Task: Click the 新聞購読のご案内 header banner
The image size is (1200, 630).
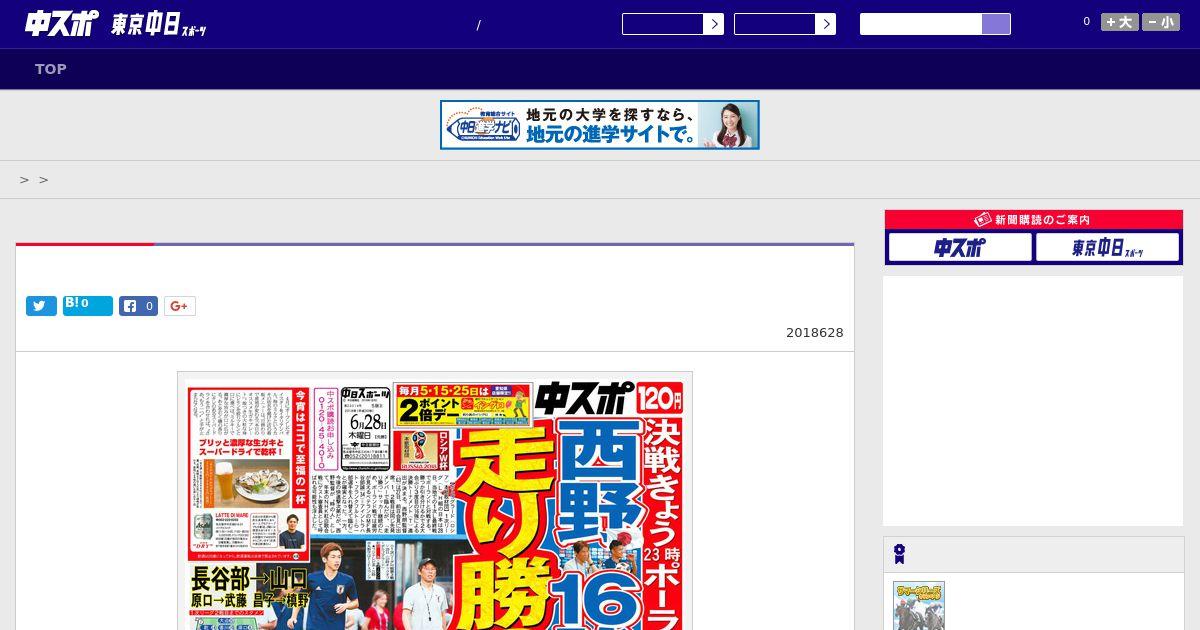Action: point(1034,220)
